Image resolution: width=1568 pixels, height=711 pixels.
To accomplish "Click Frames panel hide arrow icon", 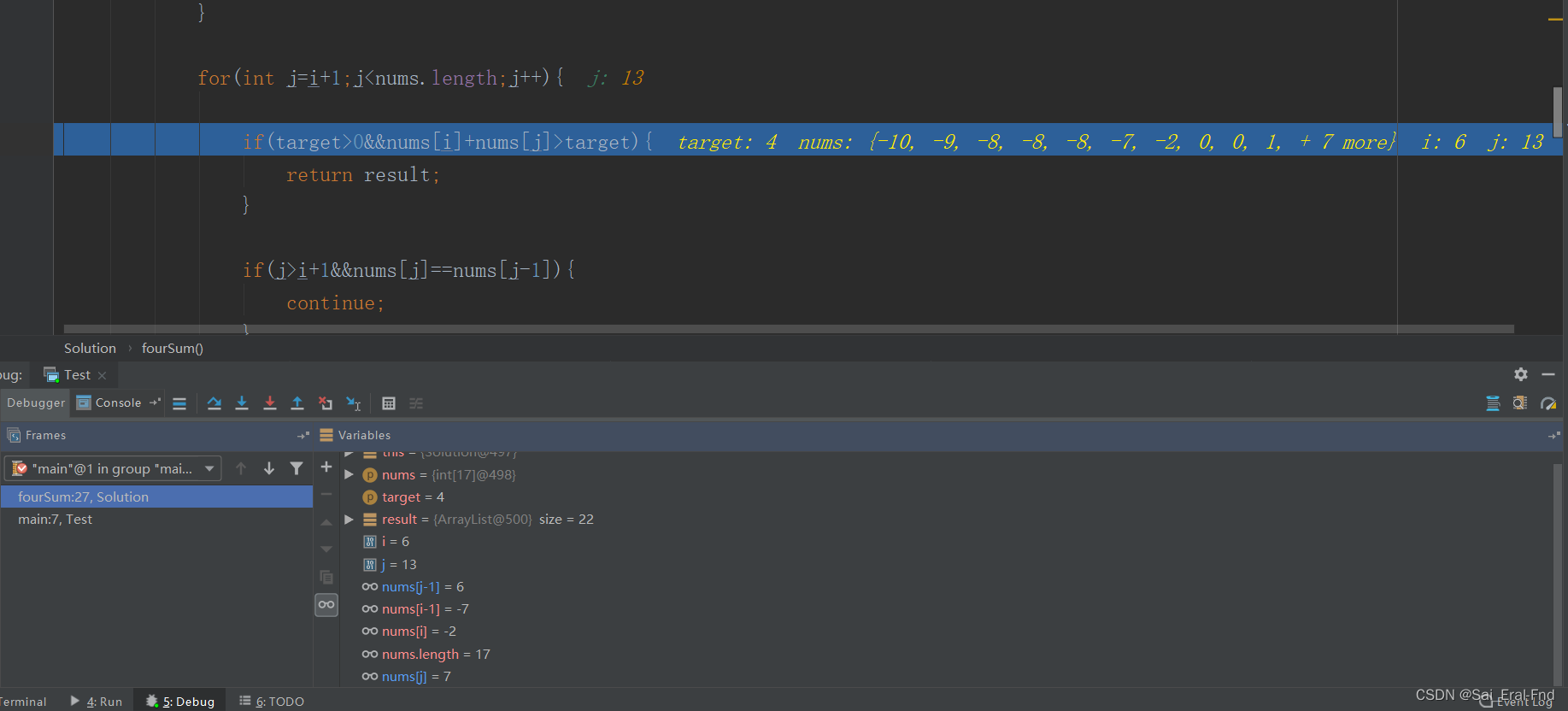I will click(x=303, y=436).
